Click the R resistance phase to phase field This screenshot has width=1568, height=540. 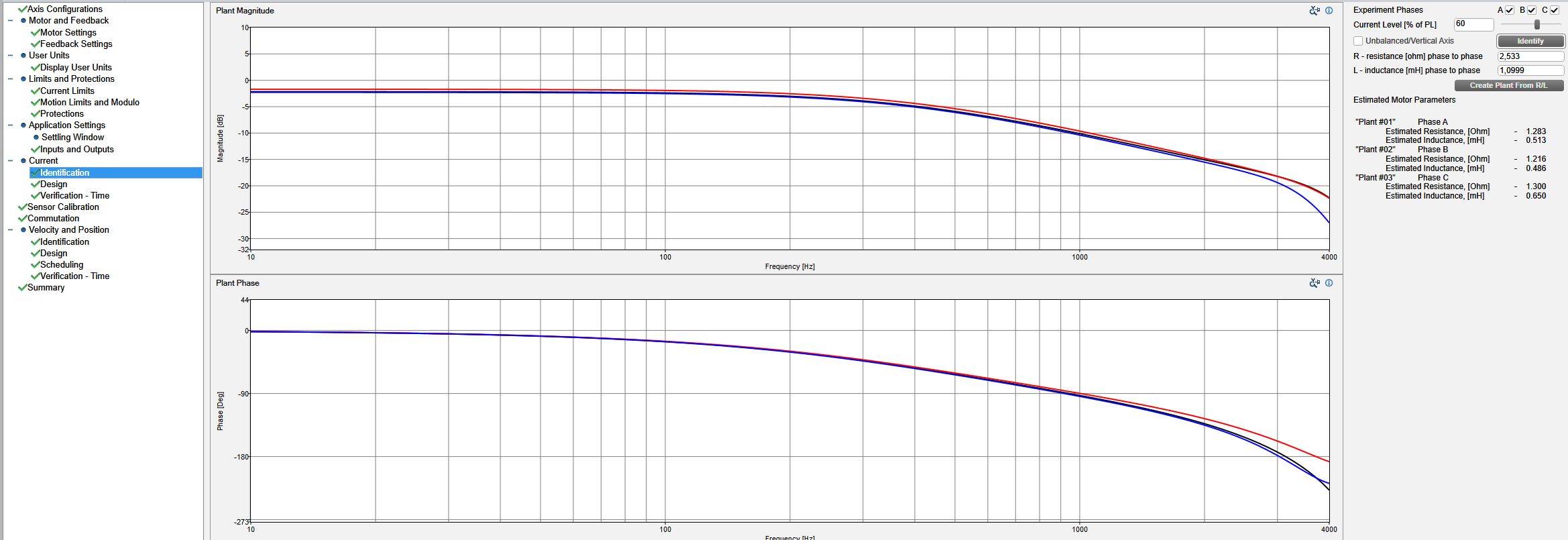click(x=1530, y=56)
